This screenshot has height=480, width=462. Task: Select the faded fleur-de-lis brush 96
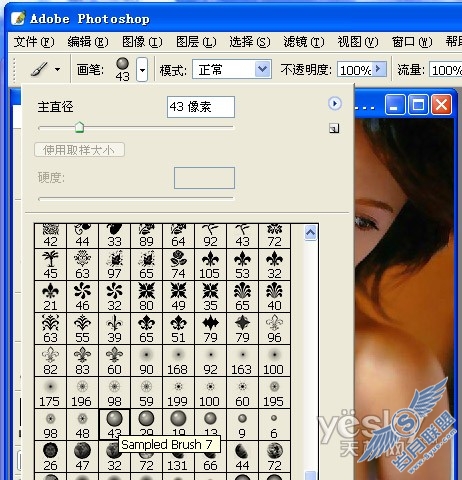274,329
